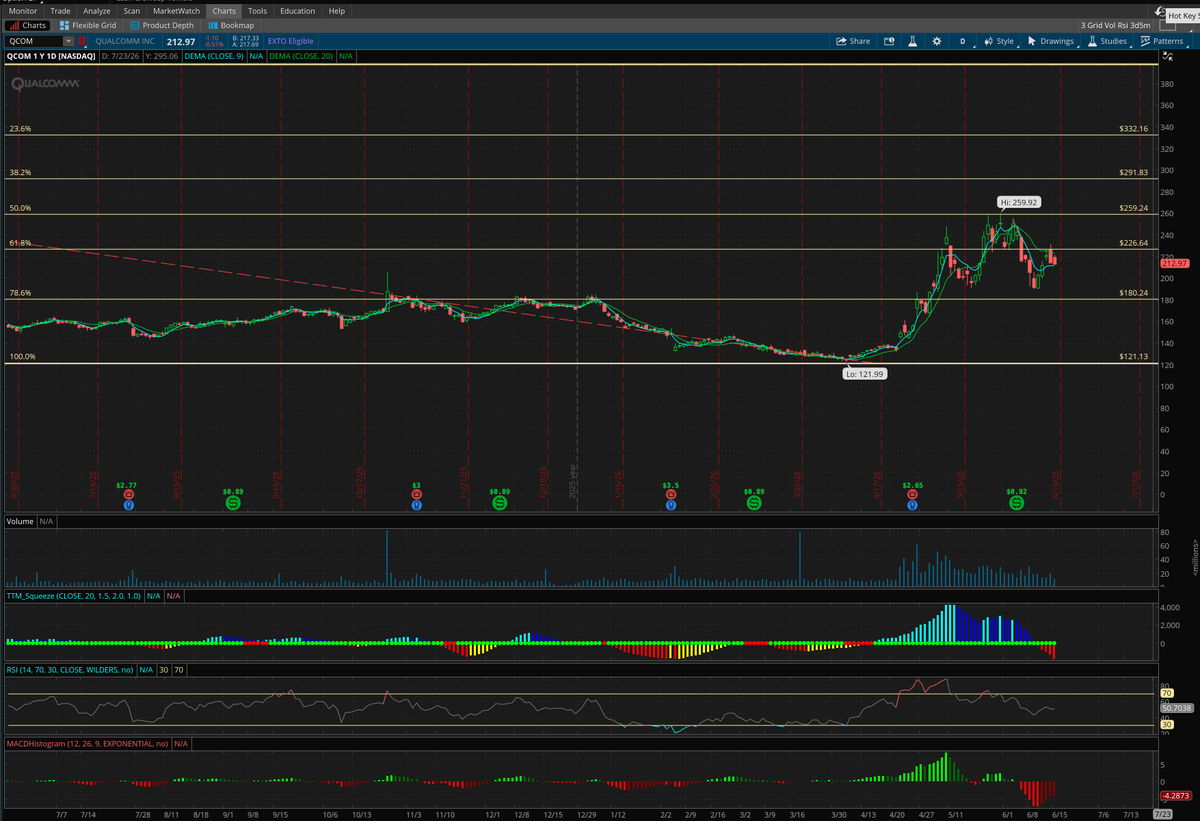Viewport: 1200px width, 821px height.
Task: Click the collapse arrows icon above price axis
Action: pyautogui.click(x=1168, y=56)
